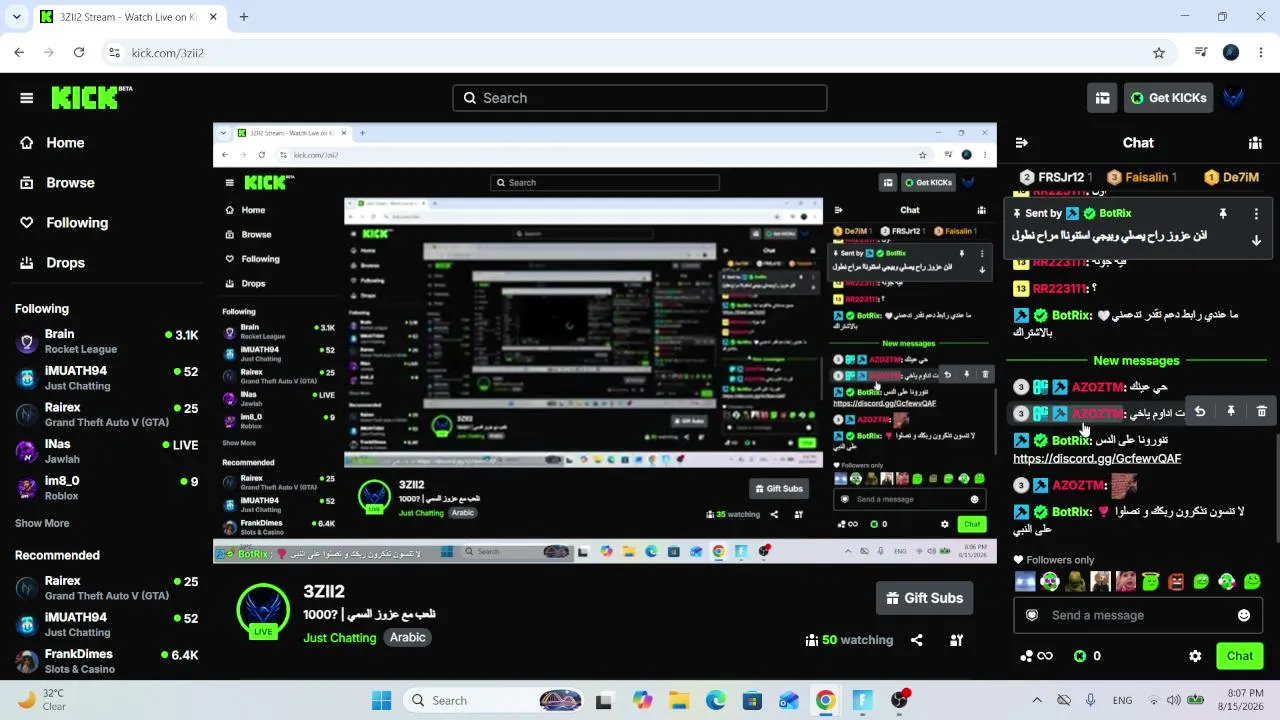Open pinned message more options
The image size is (1280, 720).
click(1256, 214)
